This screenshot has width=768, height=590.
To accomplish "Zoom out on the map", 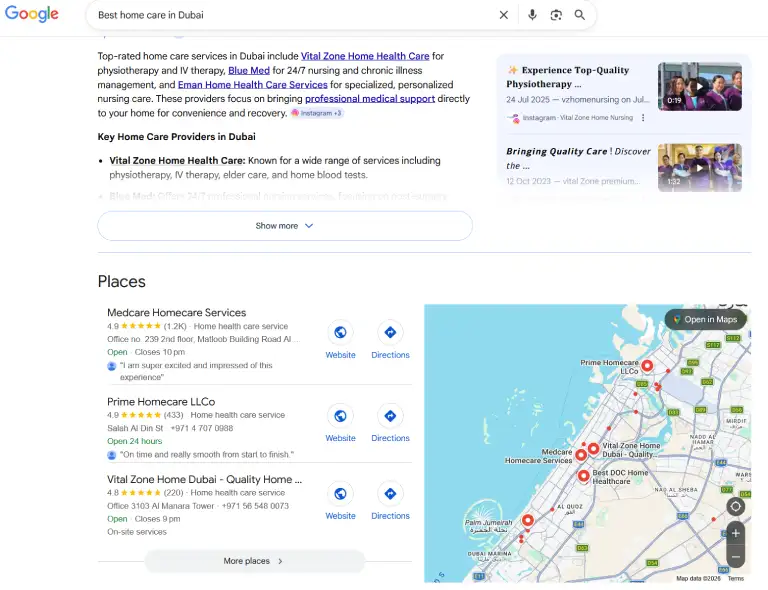I will 736,556.
